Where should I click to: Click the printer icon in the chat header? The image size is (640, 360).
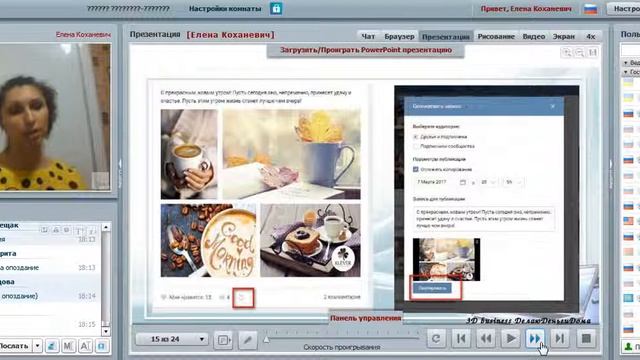pos(56,230)
